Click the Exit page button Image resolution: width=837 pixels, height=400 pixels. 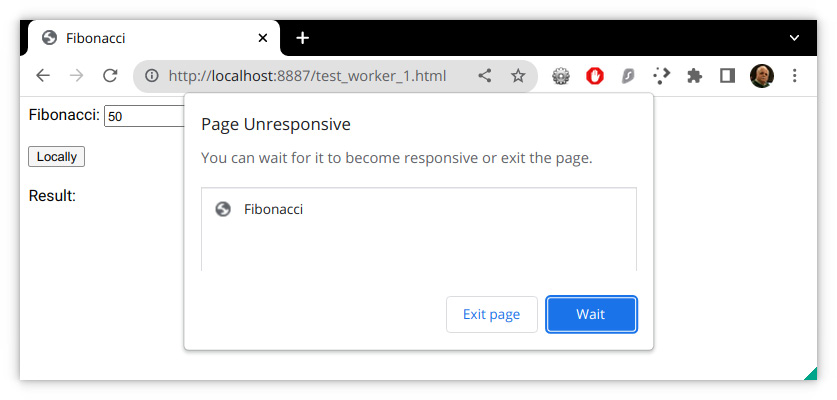tap(492, 315)
